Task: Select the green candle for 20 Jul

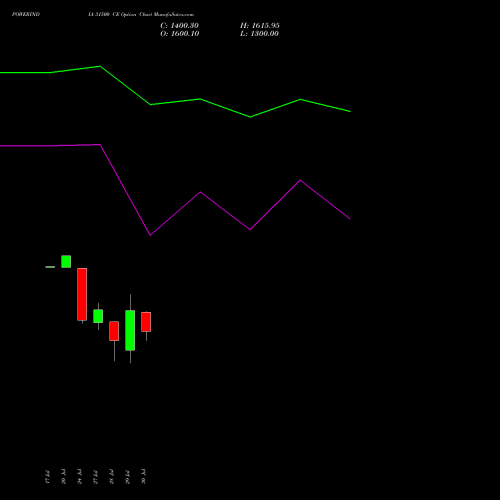Action: (x=66, y=261)
